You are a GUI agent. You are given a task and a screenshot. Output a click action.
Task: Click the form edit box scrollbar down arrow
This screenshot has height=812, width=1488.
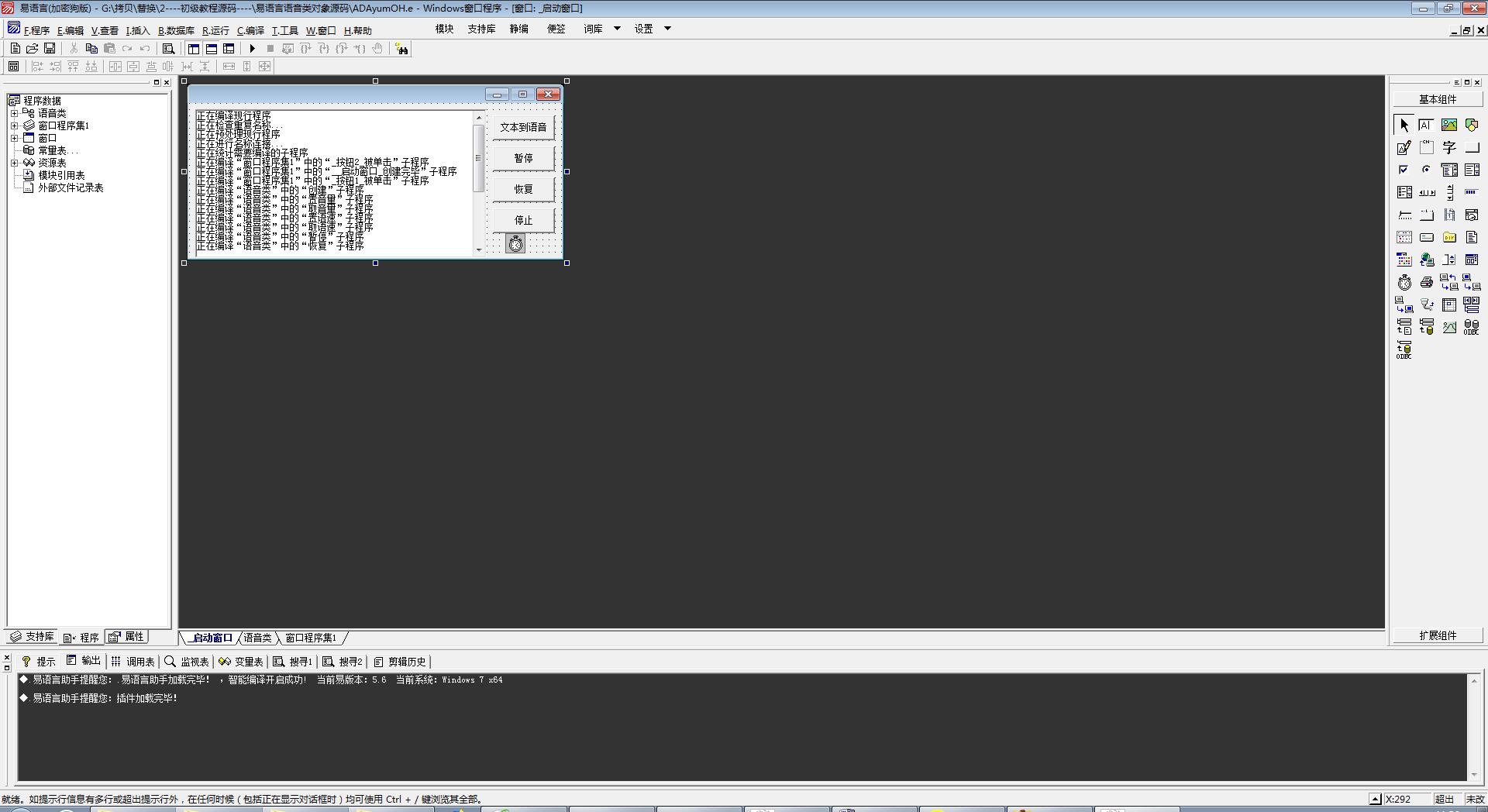click(x=479, y=249)
